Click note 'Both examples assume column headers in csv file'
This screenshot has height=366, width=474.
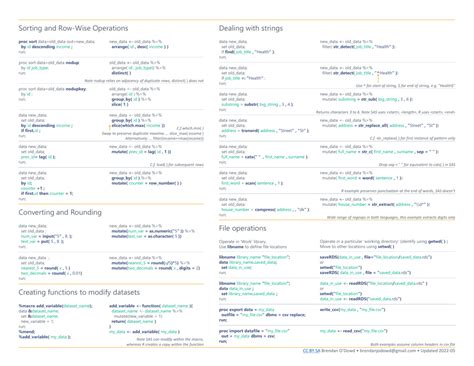point(413,344)
